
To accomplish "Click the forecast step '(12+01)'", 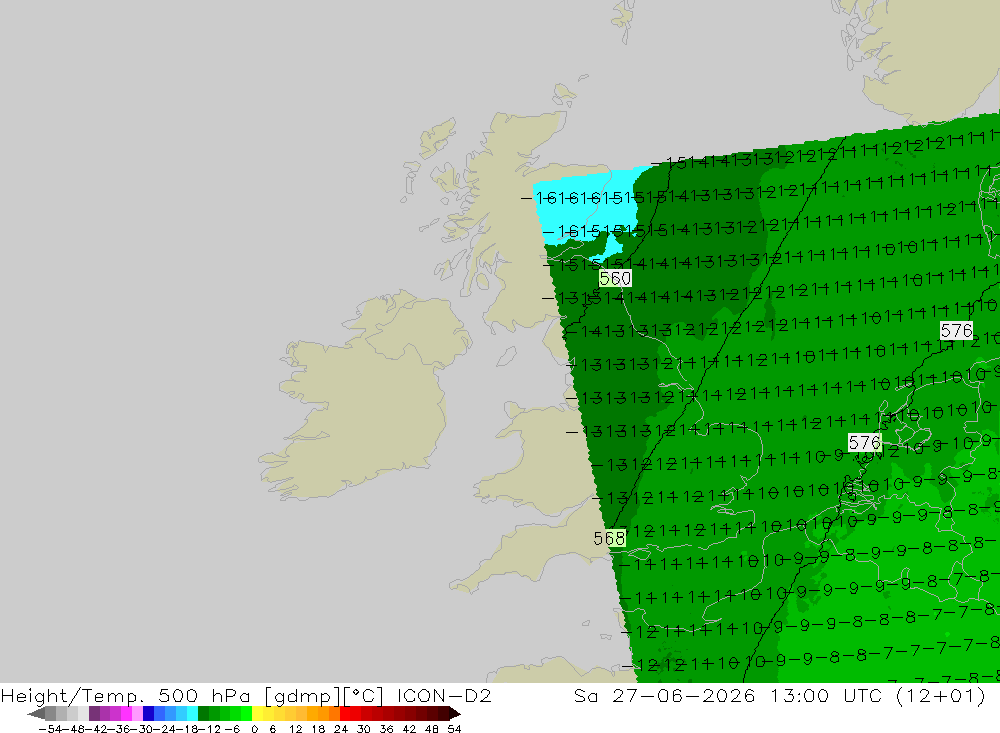I will point(941,696).
